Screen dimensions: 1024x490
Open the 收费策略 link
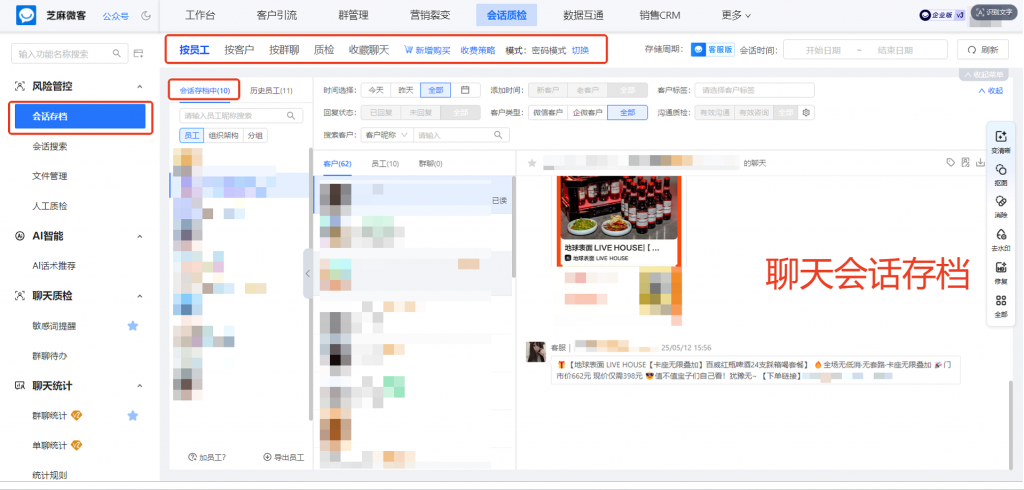point(477,50)
